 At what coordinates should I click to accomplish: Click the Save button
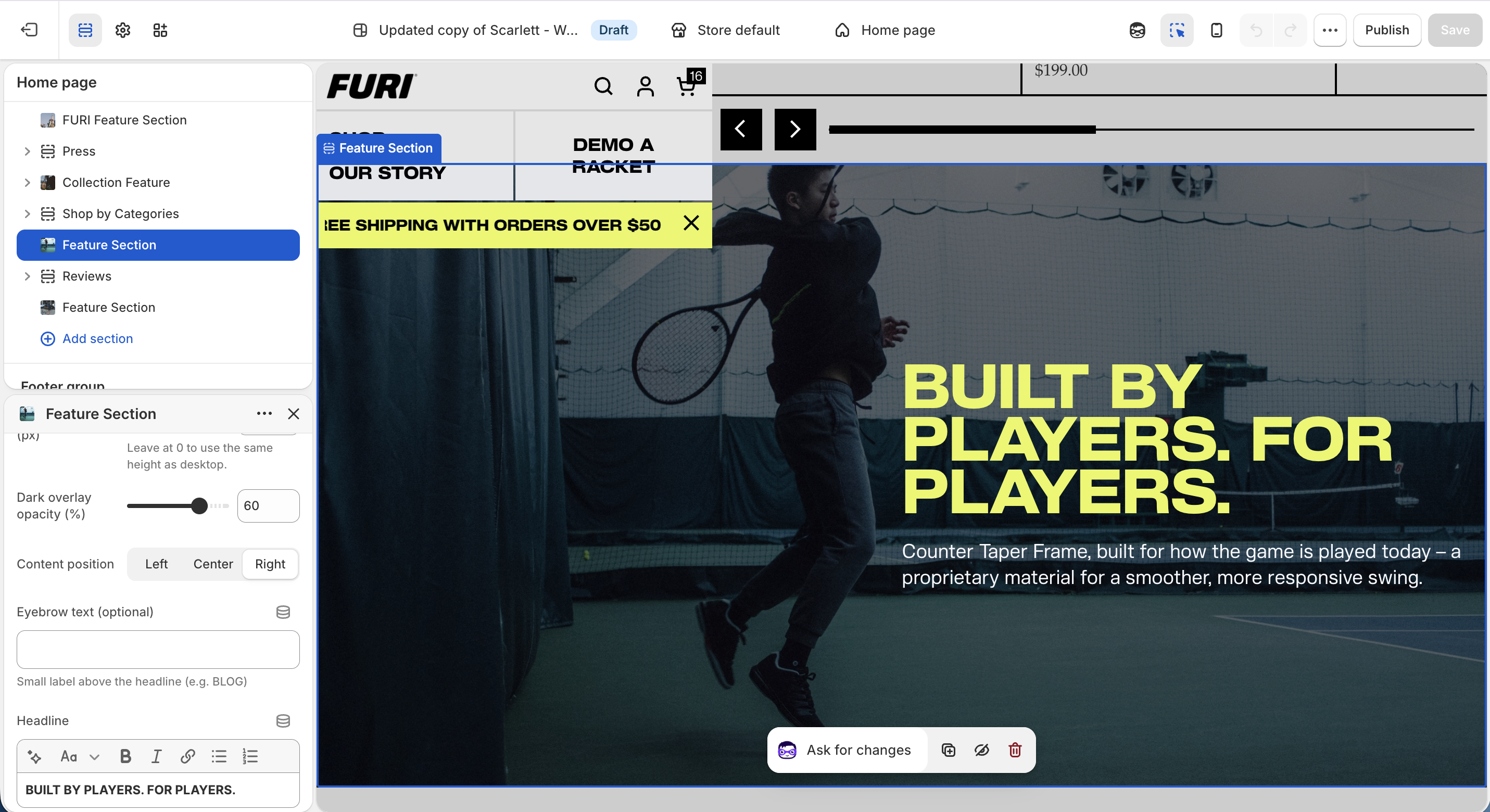tap(1455, 30)
